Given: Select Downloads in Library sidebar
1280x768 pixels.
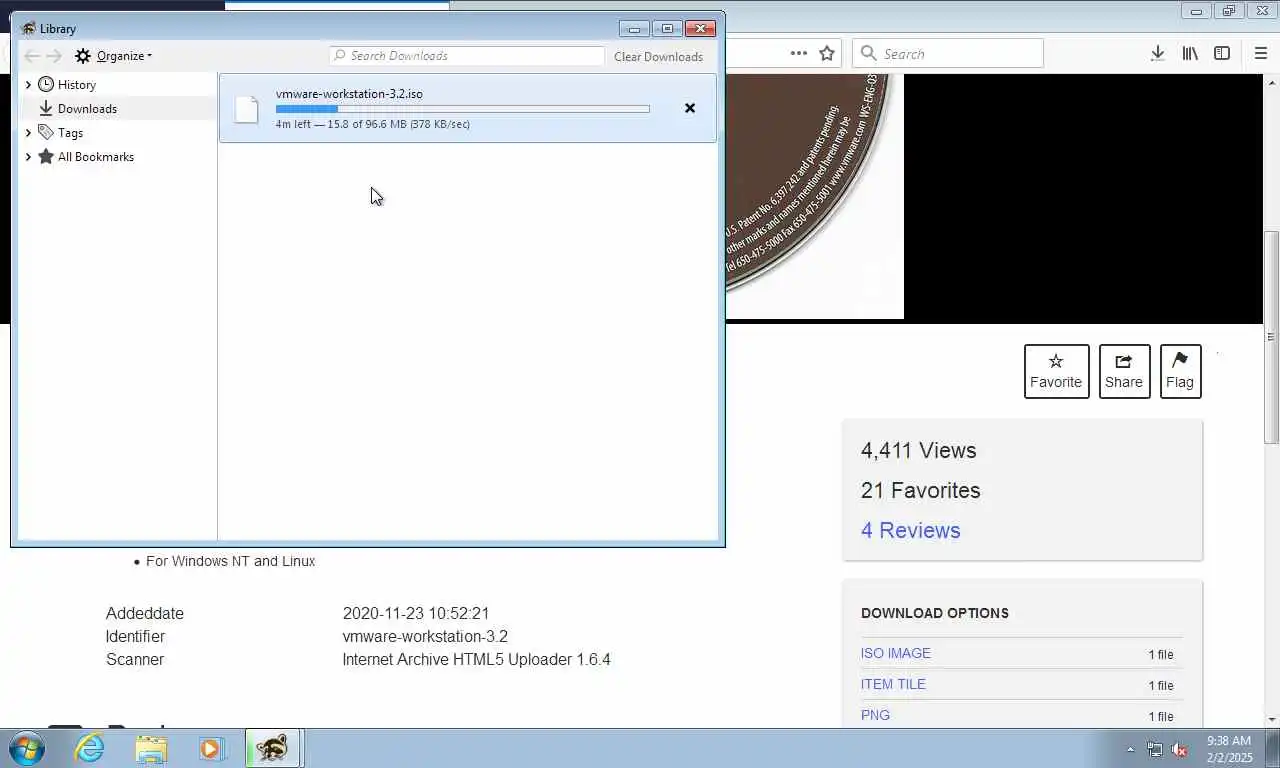Looking at the screenshot, I should pyautogui.click(x=87, y=109).
